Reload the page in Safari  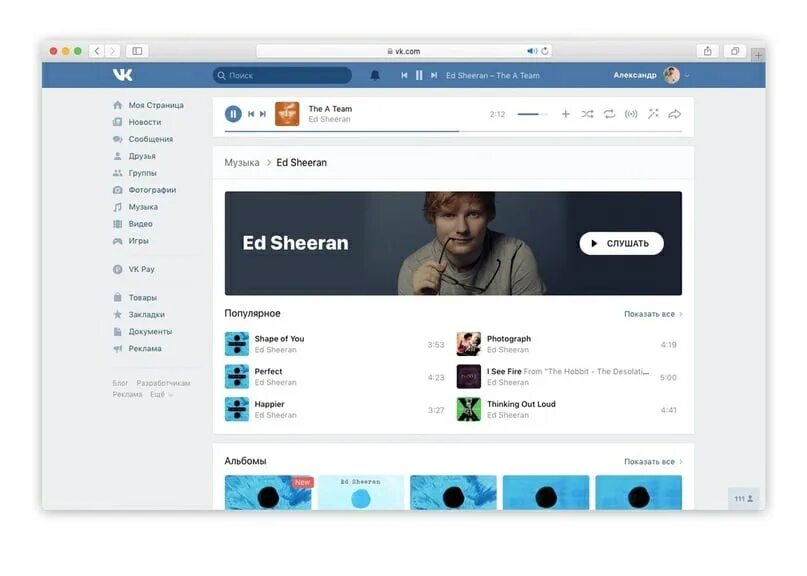click(545, 51)
